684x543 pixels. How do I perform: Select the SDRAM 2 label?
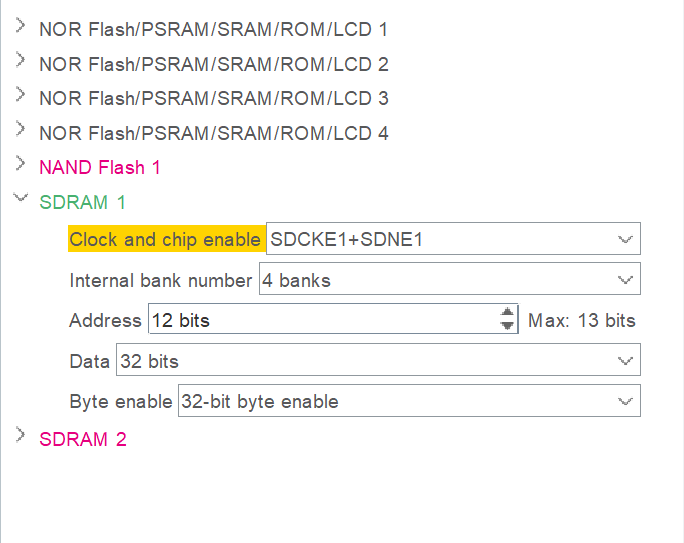[x=83, y=439]
